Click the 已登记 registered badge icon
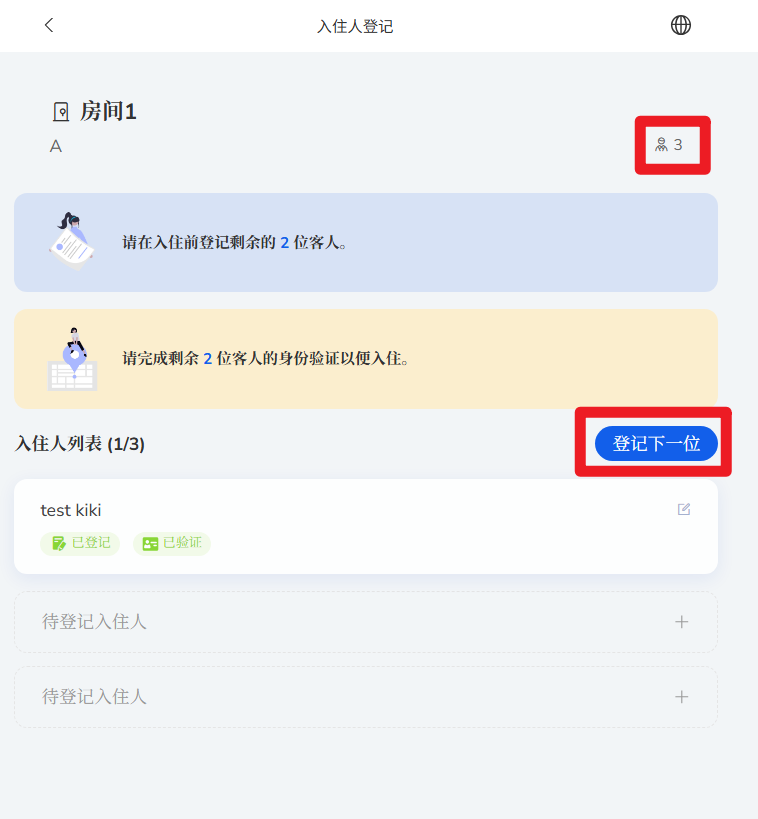758x819 pixels. [59, 543]
